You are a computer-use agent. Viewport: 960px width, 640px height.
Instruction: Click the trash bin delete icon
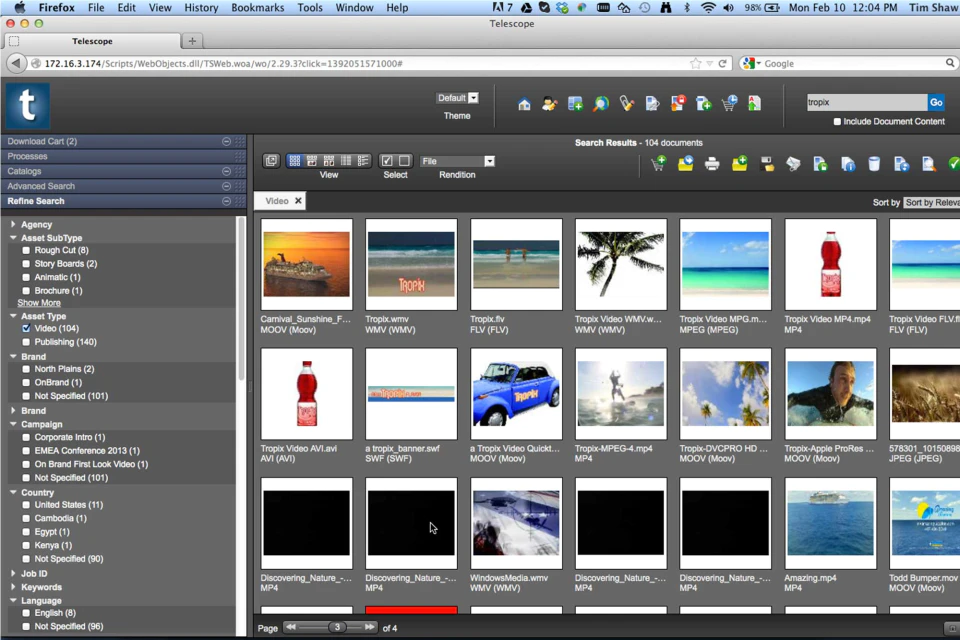click(x=874, y=164)
